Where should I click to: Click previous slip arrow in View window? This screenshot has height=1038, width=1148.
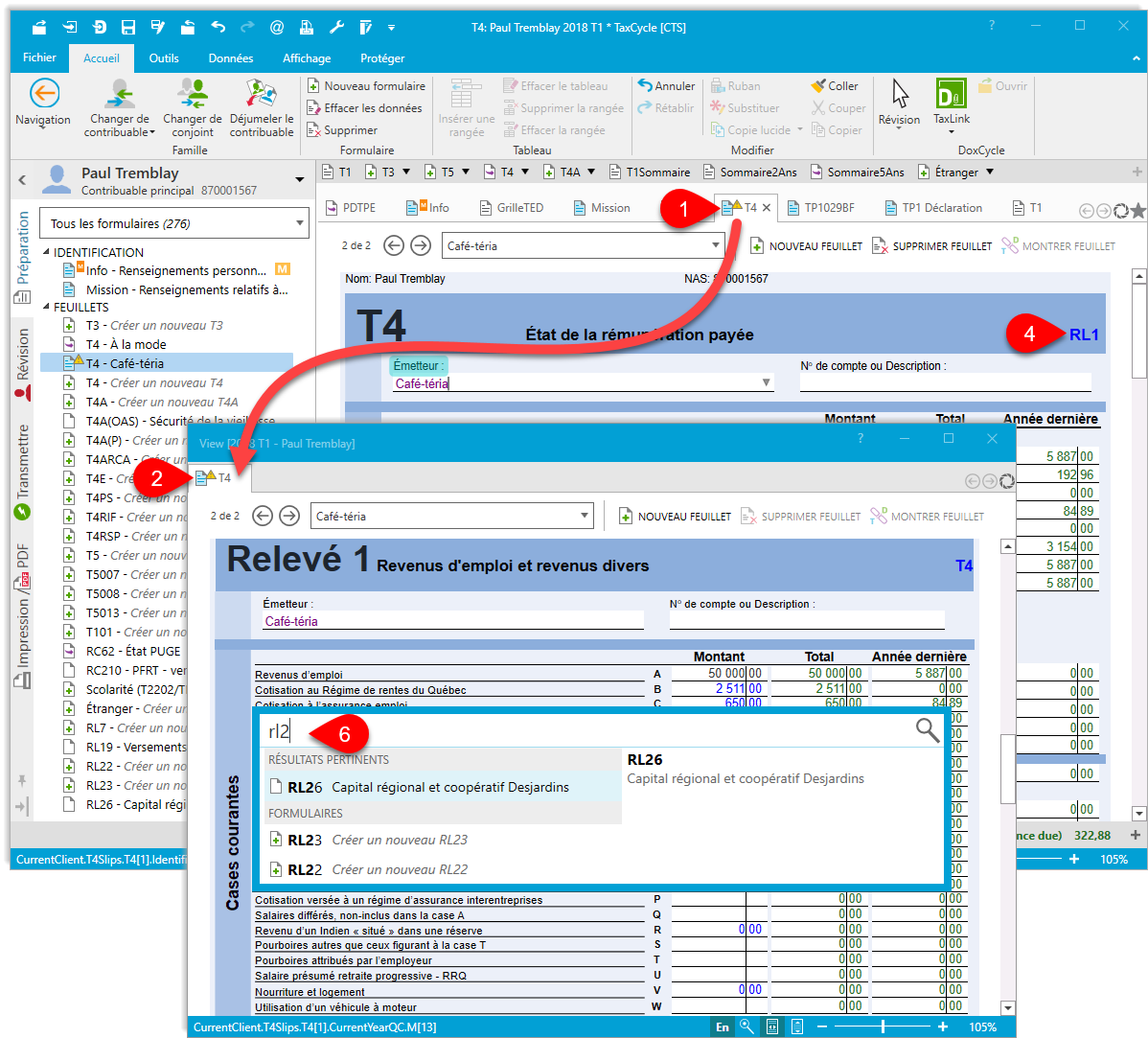point(263,516)
